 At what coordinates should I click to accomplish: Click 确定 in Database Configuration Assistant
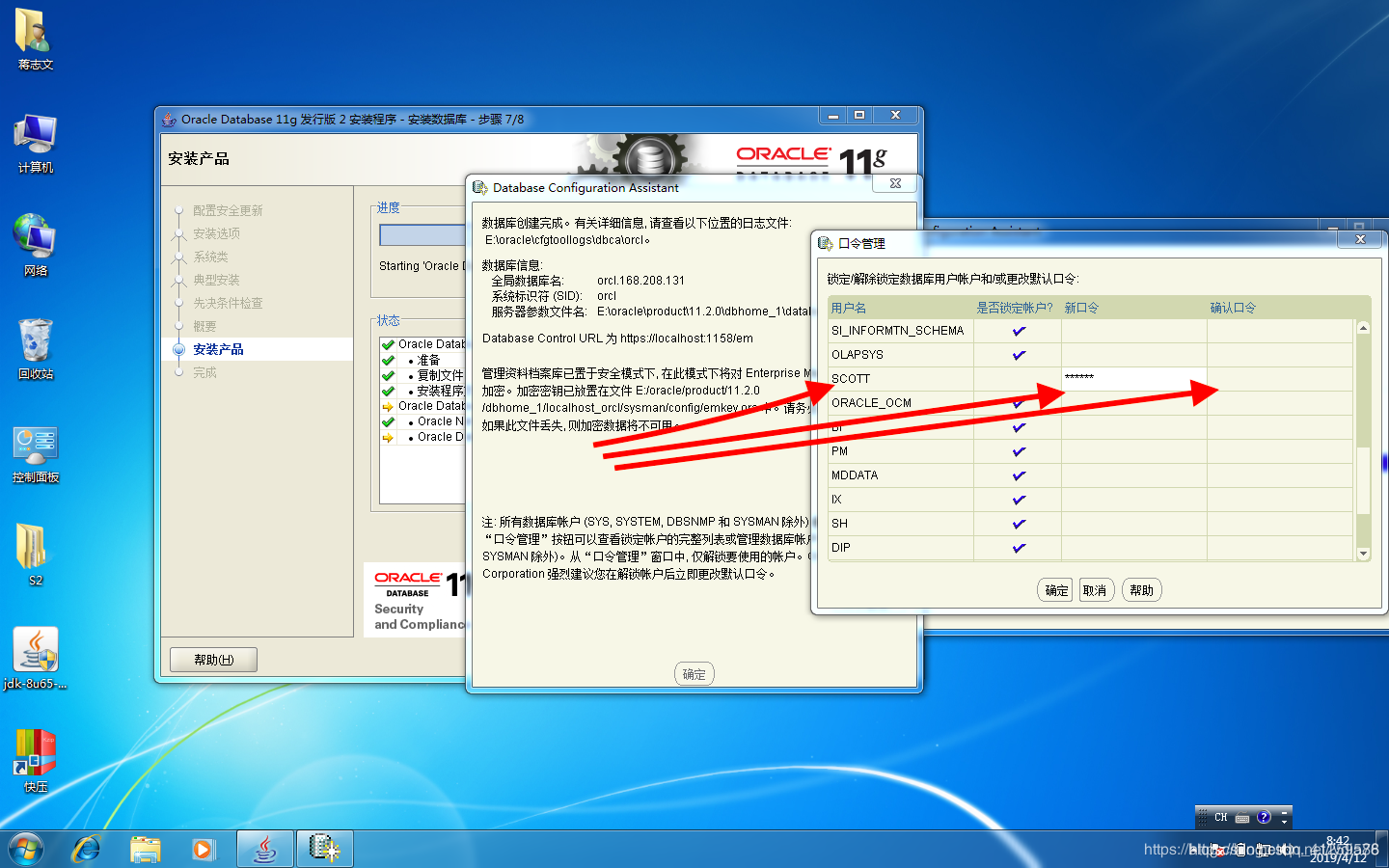694,674
